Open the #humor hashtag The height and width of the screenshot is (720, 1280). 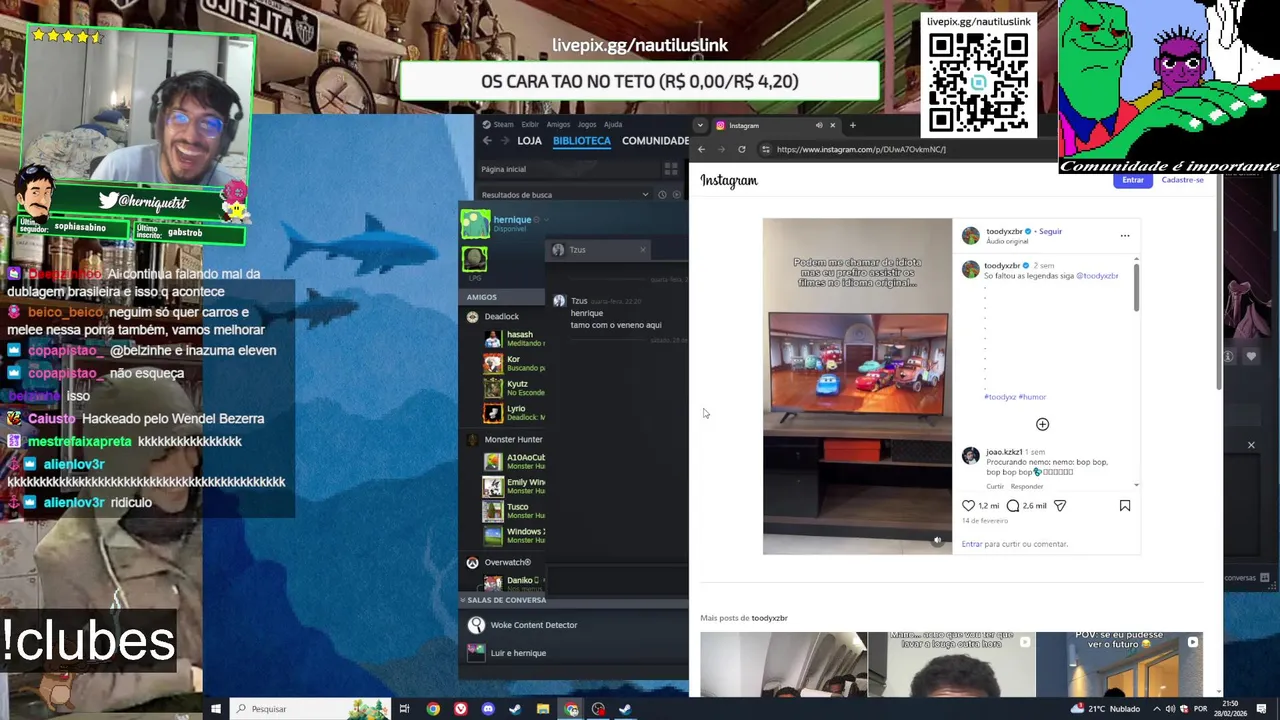(x=1032, y=397)
